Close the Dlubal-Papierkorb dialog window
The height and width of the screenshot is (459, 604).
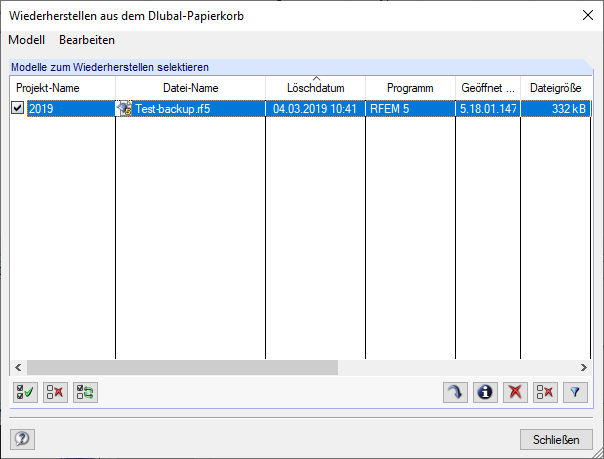coord(588,15)
